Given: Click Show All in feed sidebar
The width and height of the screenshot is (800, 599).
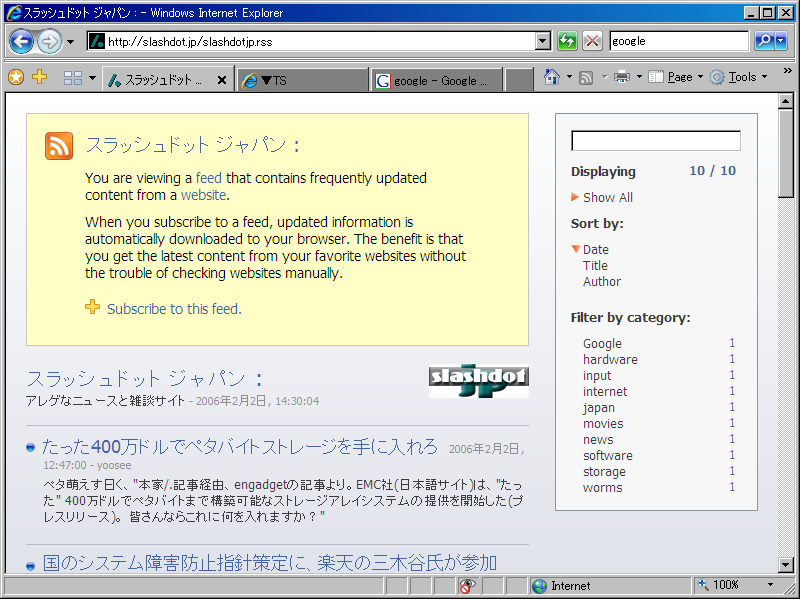Looking at the screenshot, I should pos(608,197).
